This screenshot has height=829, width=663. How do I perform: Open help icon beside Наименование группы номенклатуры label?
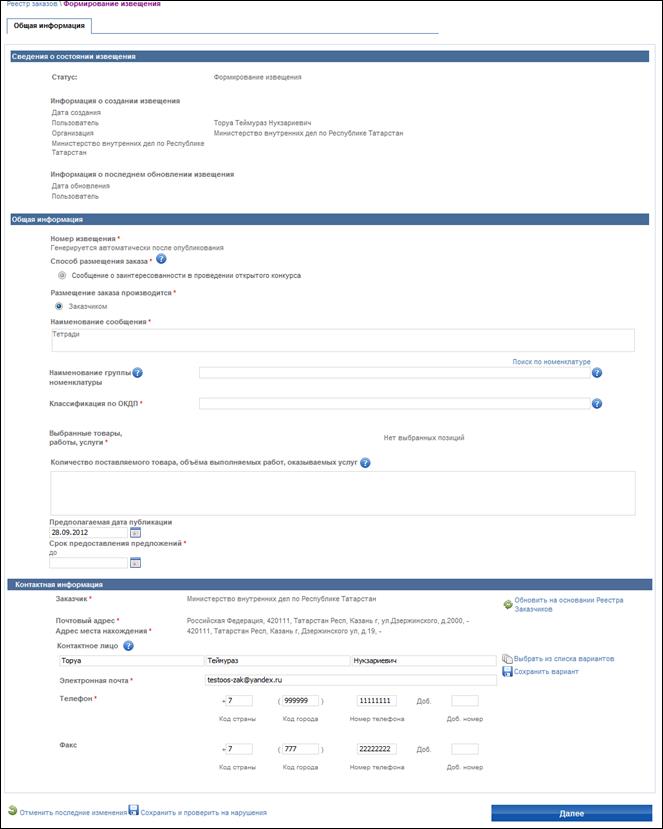137,373
